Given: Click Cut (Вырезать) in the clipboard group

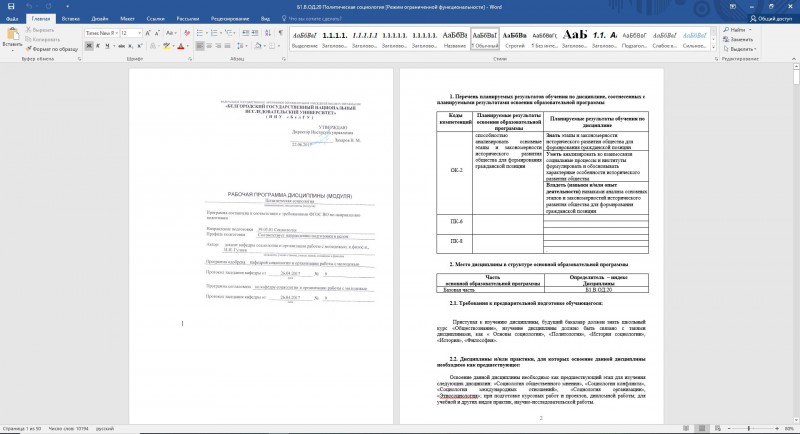Looking at the screenshot, I should (39, 30).
